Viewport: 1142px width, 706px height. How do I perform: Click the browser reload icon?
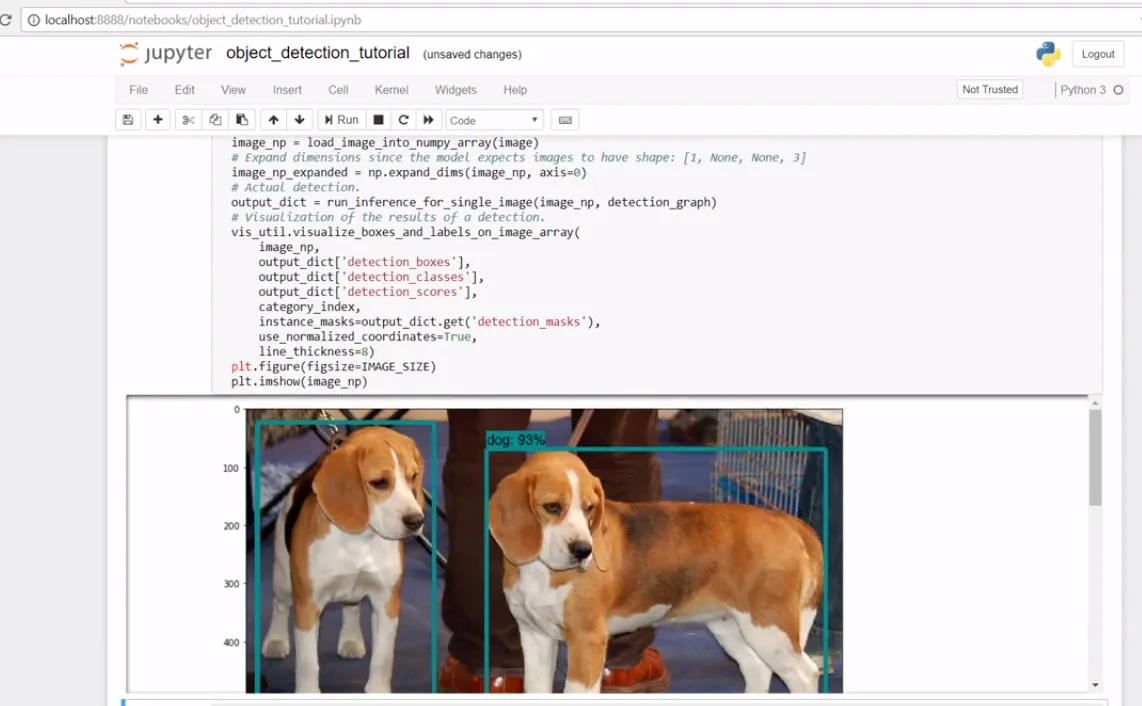click(6, 20)
